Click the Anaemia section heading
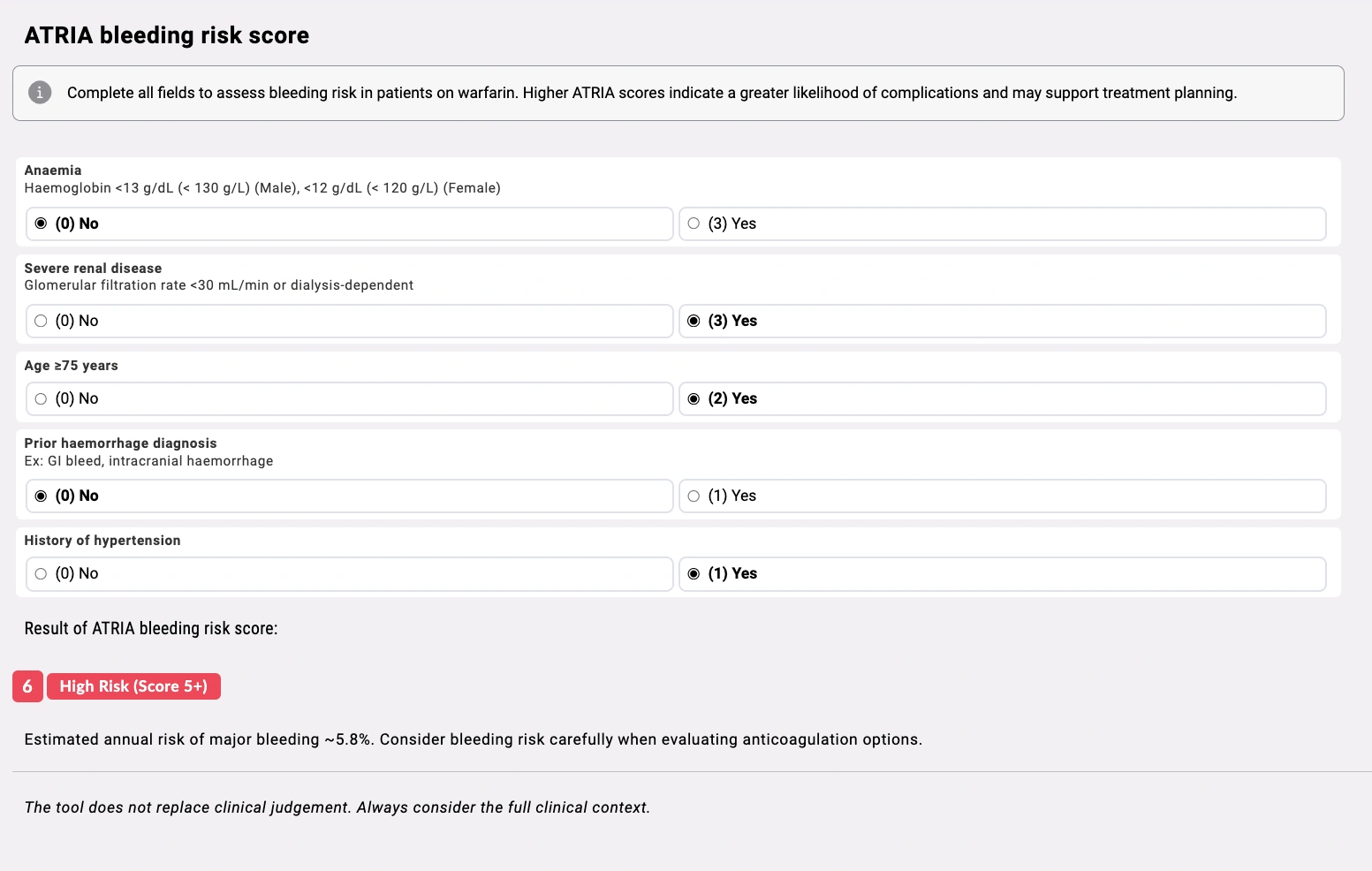Image resolution: width=1372 pixels, height=871 pixels. (52, 170)
